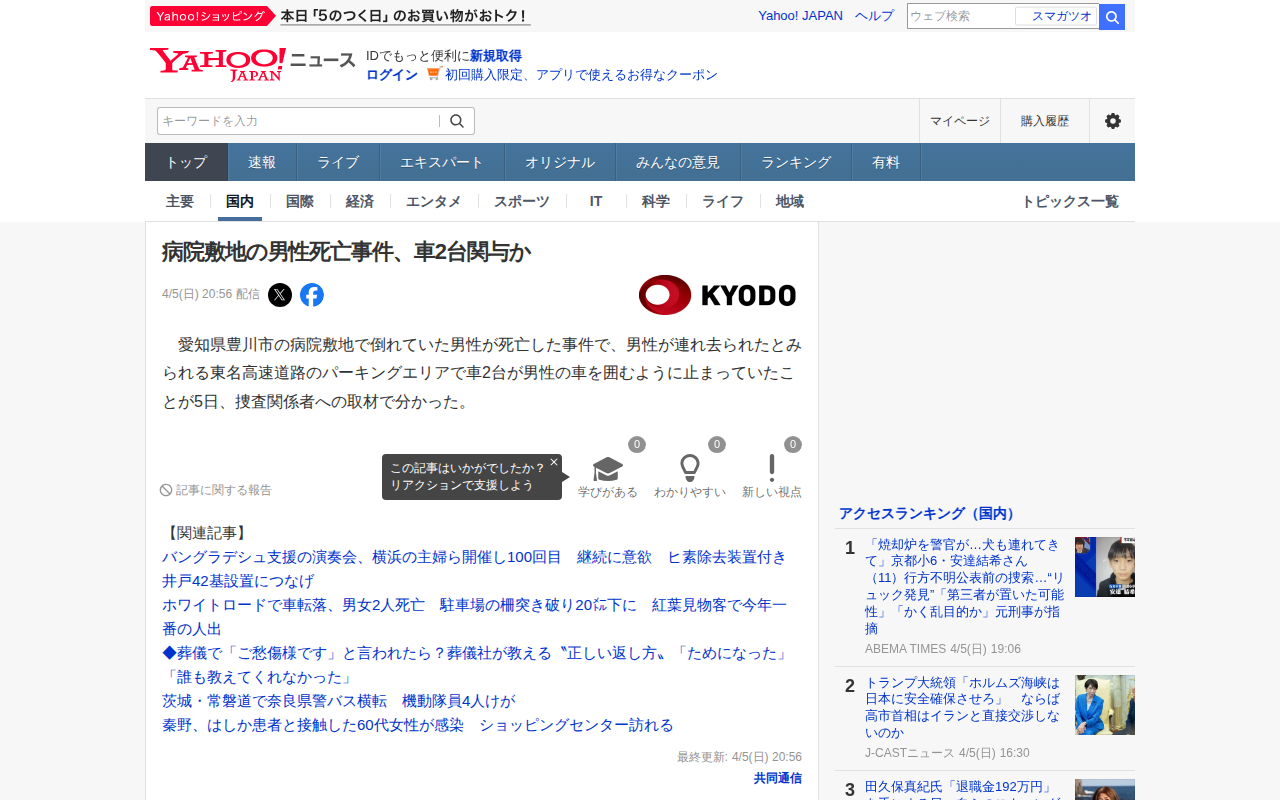Open related article about バングラデシュ支援の演奏会

point(474,569)
